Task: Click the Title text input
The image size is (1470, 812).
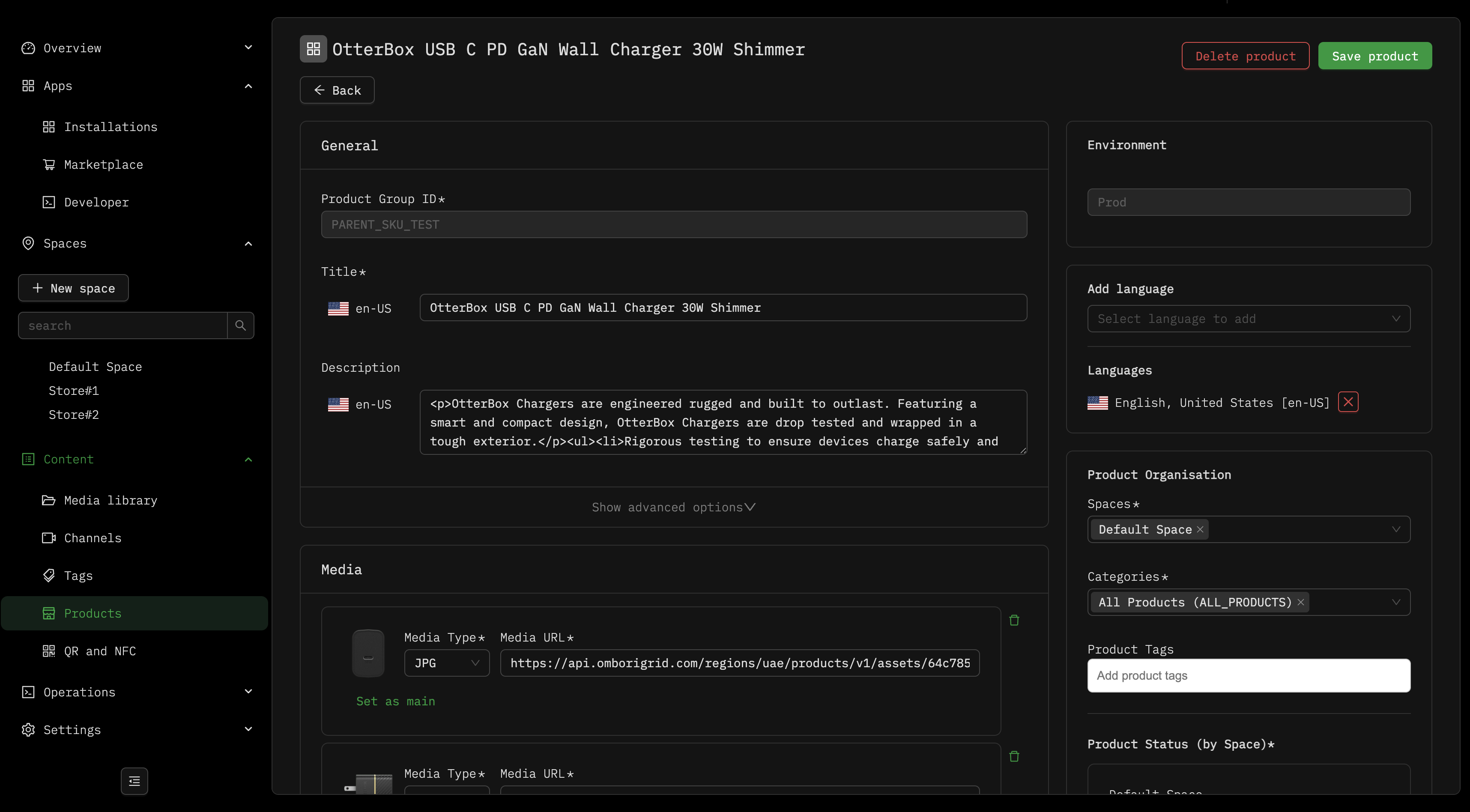Action: click(x=723, y=307)
